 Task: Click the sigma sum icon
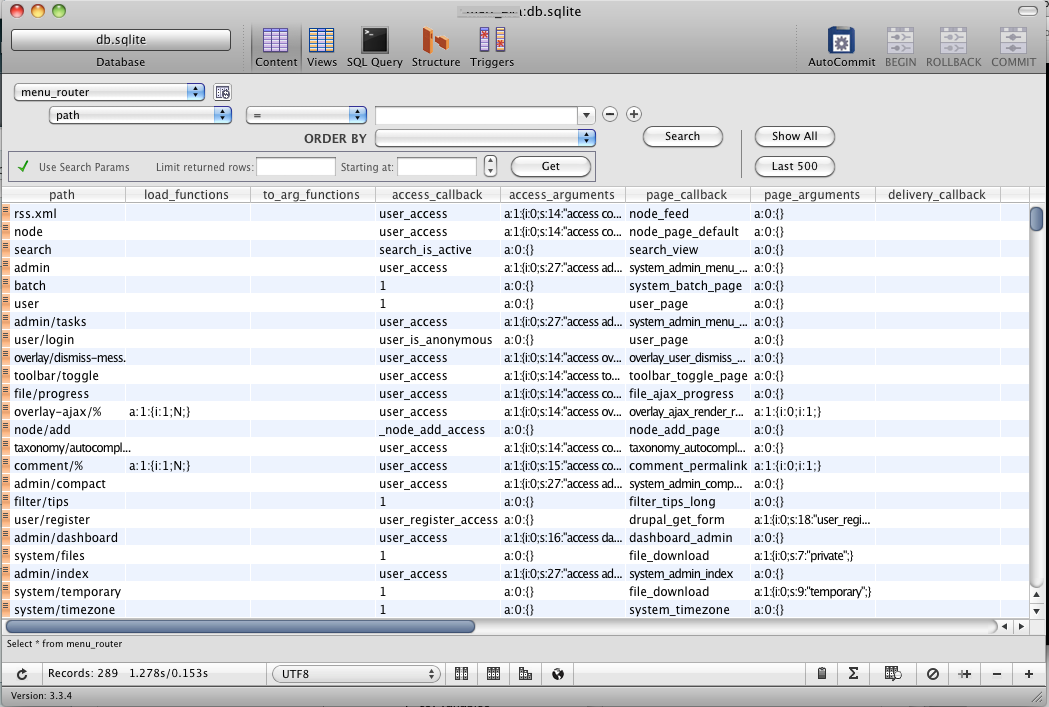coord(854,674)
